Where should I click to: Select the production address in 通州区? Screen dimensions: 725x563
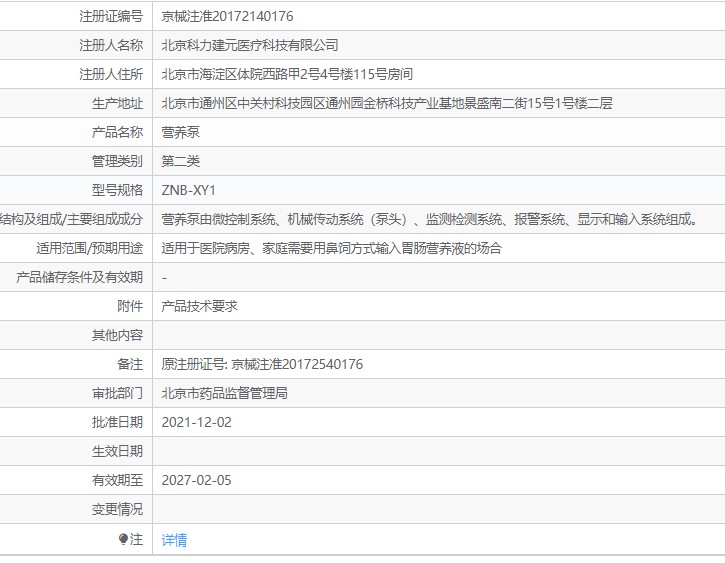387,103
